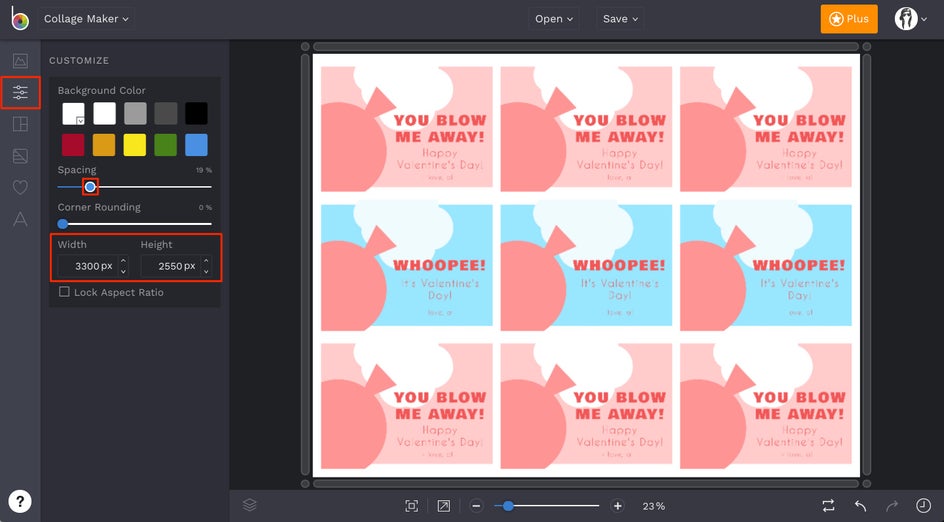Image resolution: width=944 pixels, height=522 pixels.
Task: Click the fit to screen icon
Action: [x=412, y=506]
